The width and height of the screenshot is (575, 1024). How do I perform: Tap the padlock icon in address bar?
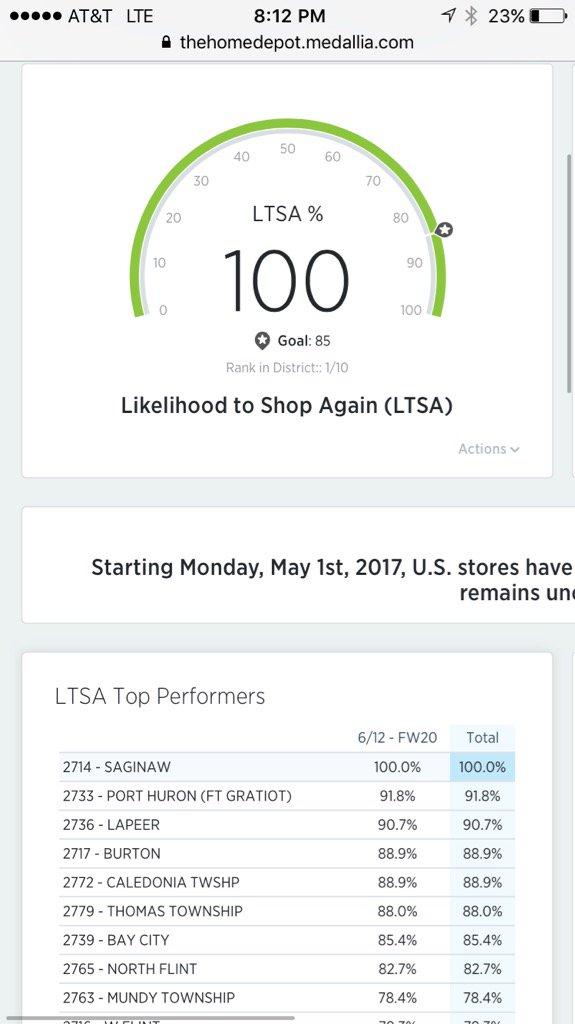[x=166, y=43]
